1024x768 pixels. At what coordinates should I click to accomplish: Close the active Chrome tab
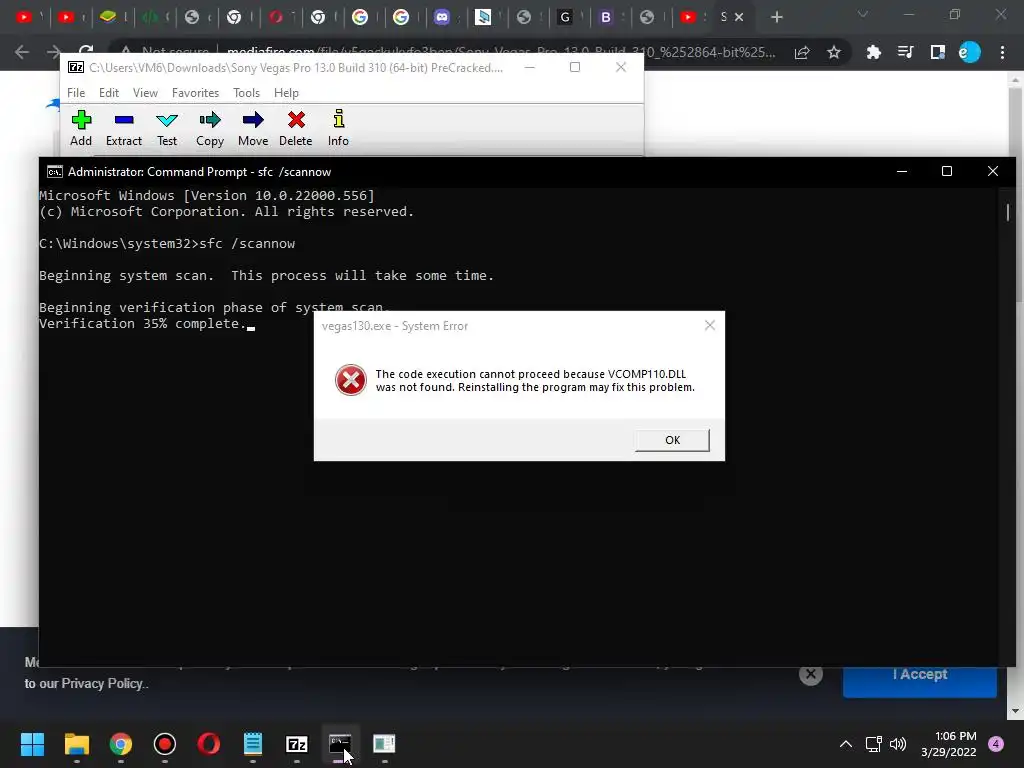click(x=739, y=17)
